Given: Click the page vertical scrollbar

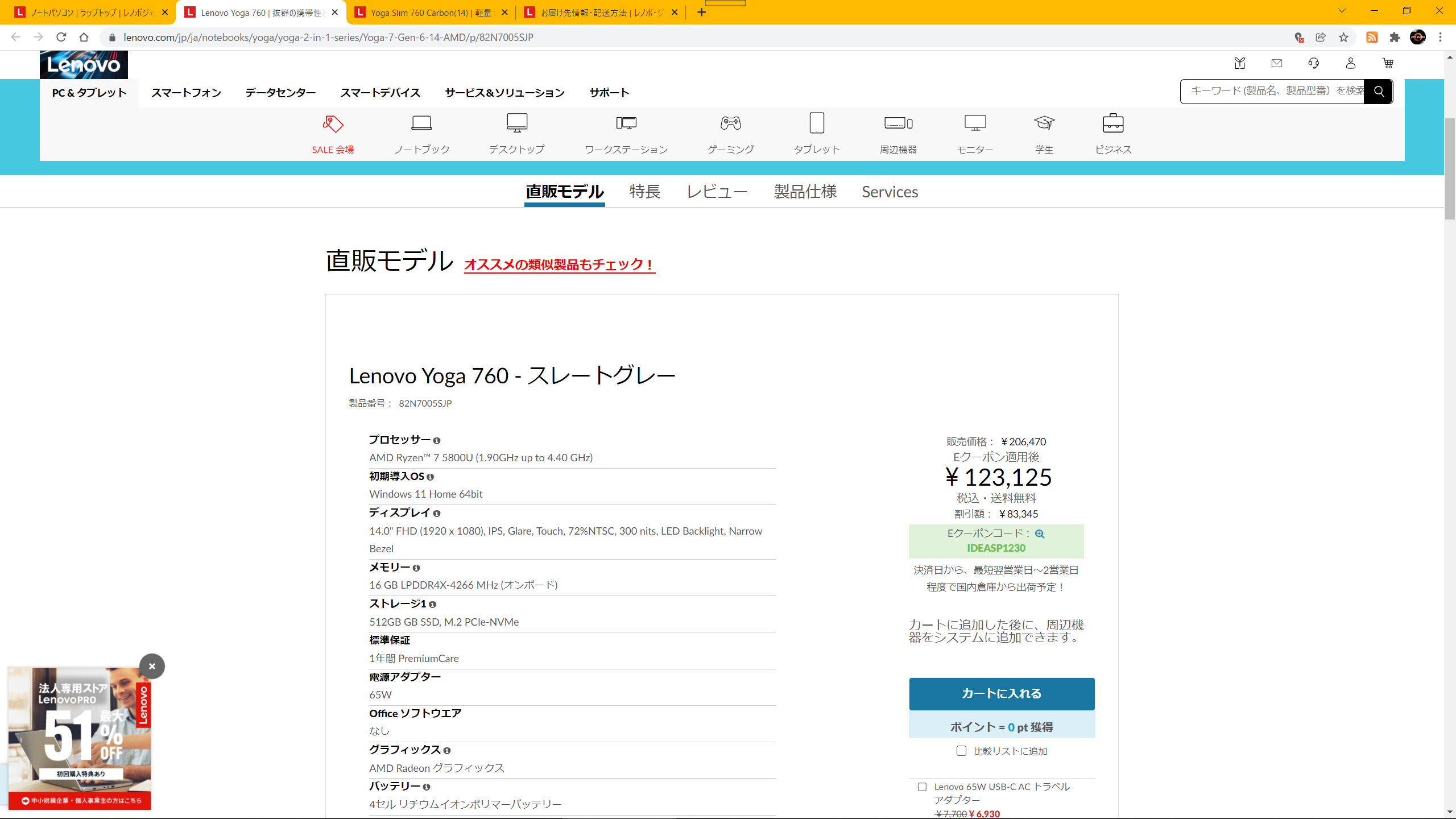Looking at the screenshot, I should click(1450, 168).
